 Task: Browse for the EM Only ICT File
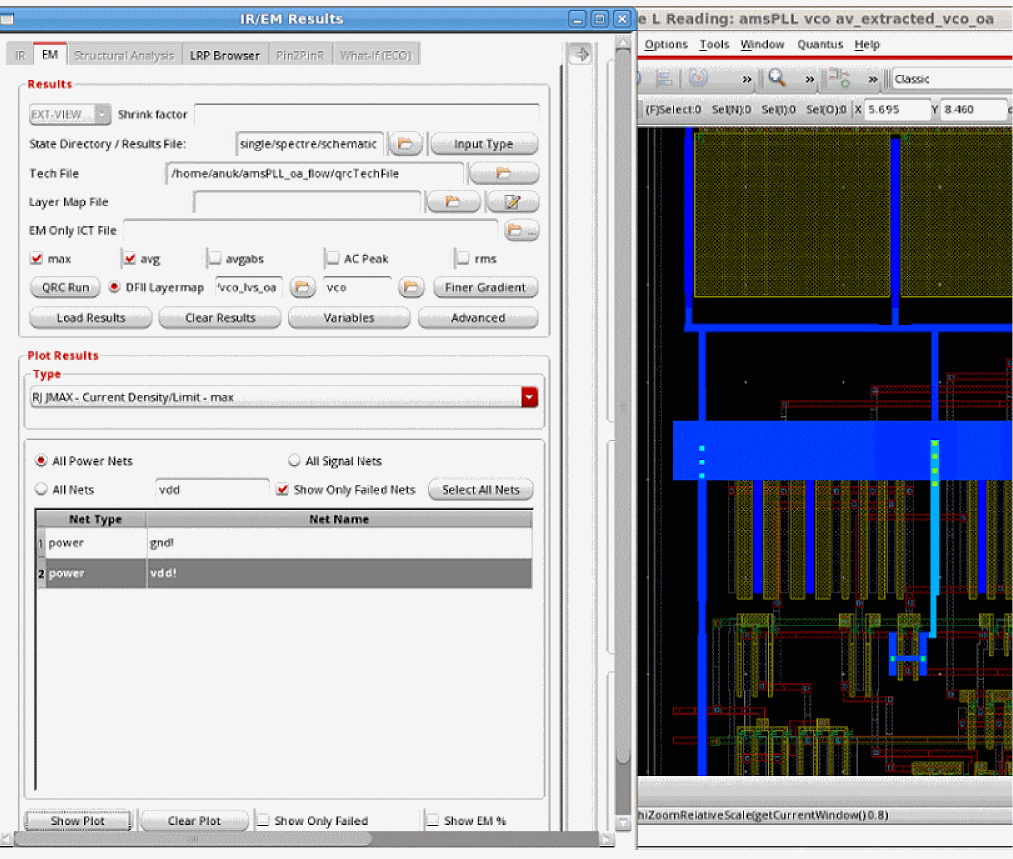tap(521, 231)
